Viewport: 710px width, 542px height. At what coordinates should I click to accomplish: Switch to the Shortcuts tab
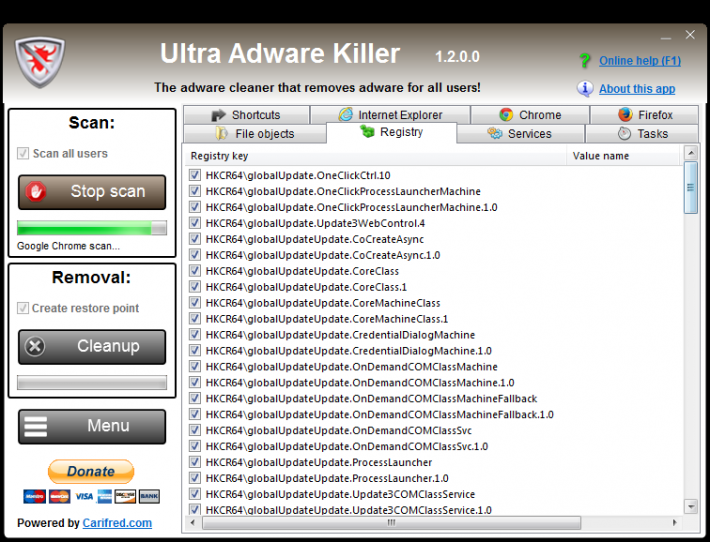(246, 115)
